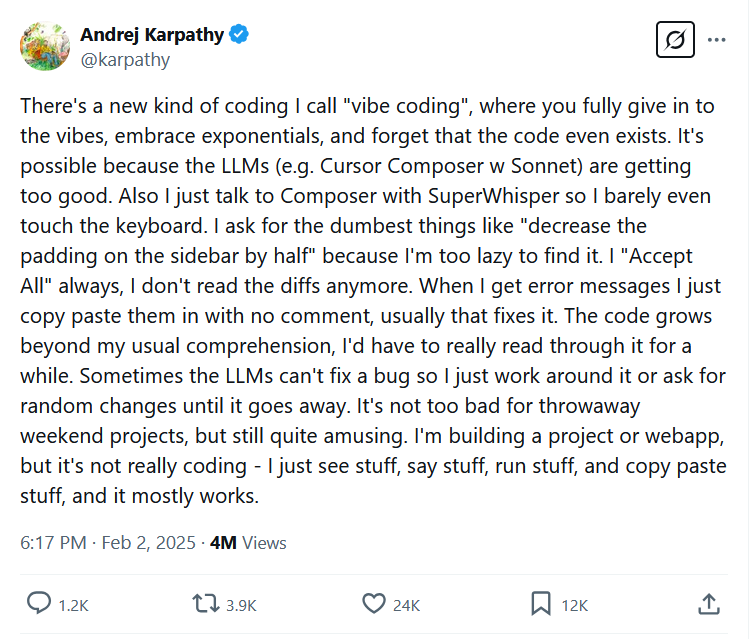Click the 12K bookmarks count
Image resolution: width=750 pixels, height=639 pixels.
575,605
